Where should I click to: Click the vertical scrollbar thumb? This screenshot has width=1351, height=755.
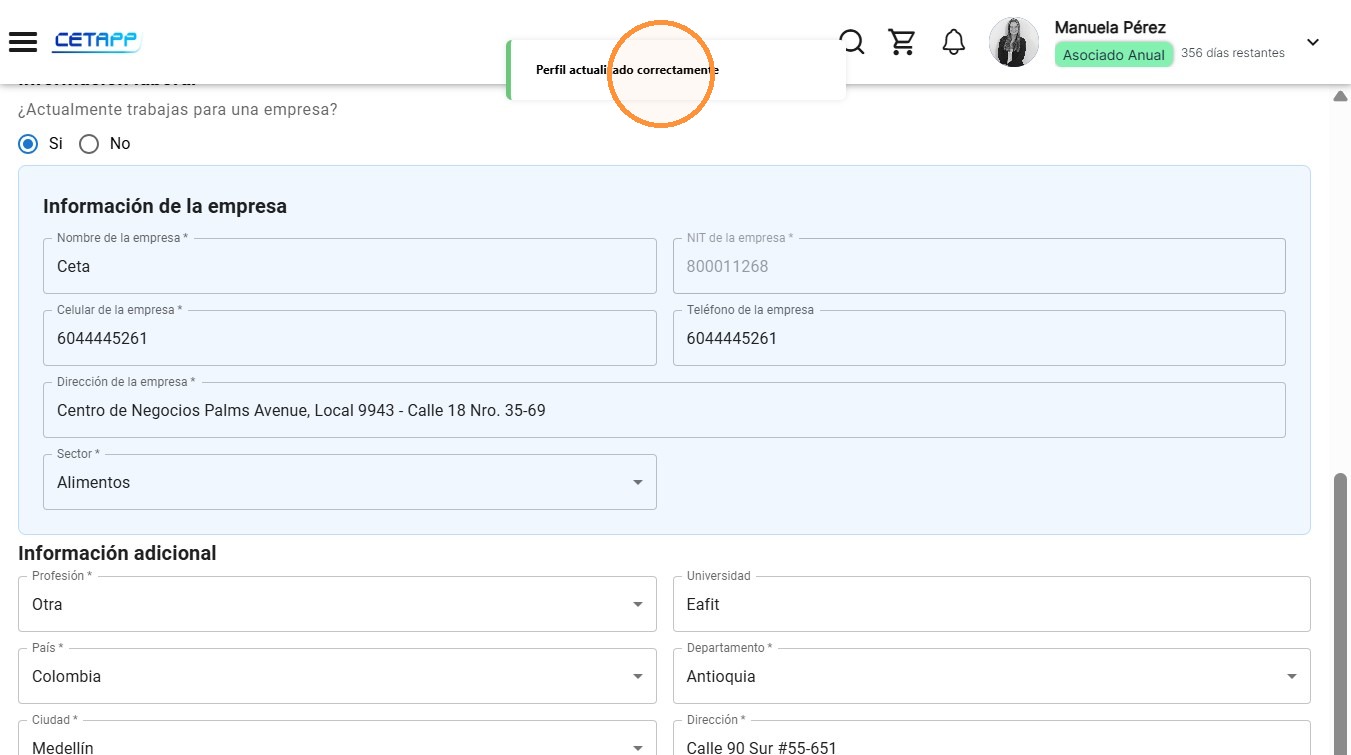tap(1340, 614)
